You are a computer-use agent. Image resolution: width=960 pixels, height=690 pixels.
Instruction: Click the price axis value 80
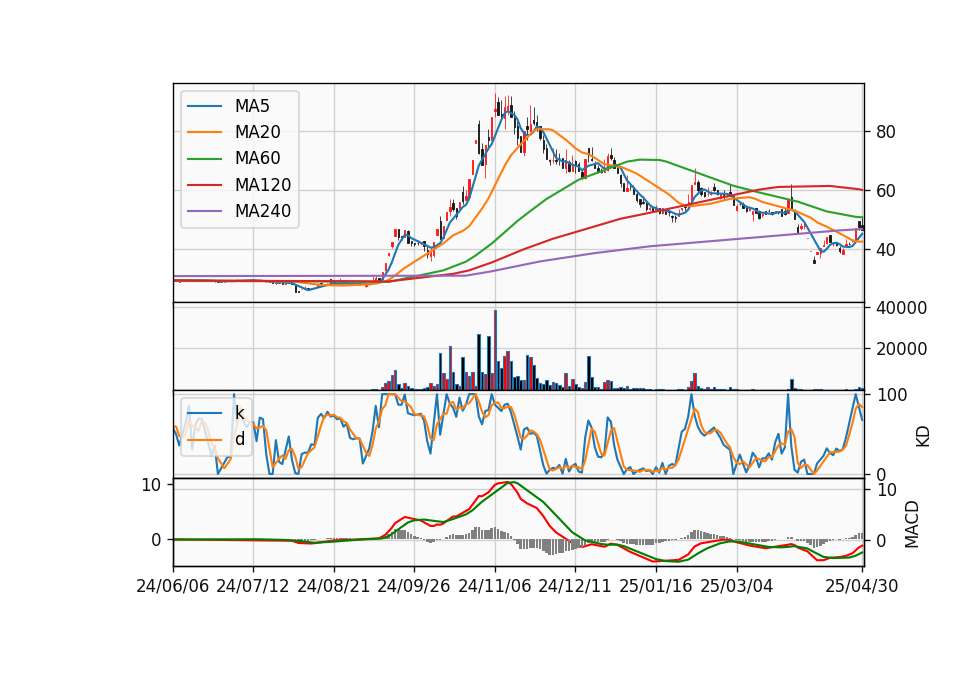[x=886, y=132]
